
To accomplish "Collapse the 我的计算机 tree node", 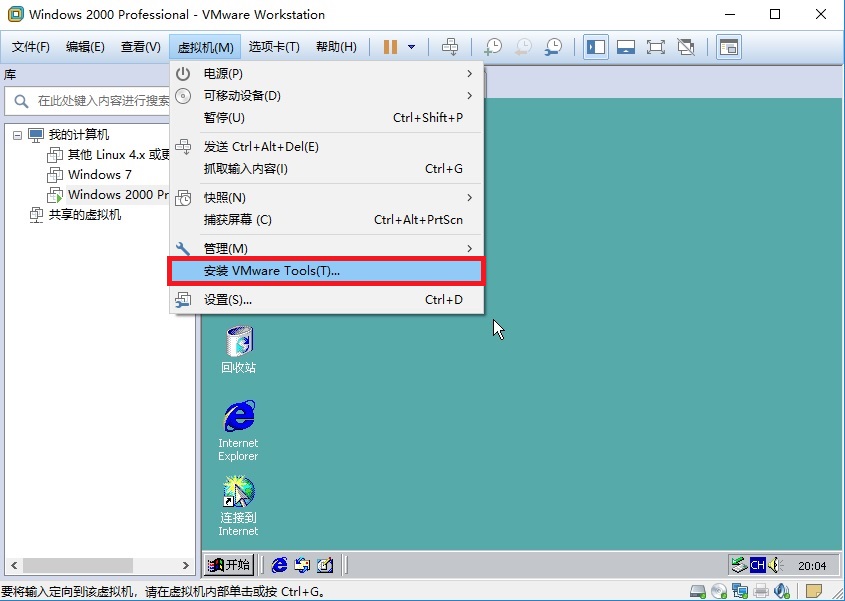I will coord(17,135).
